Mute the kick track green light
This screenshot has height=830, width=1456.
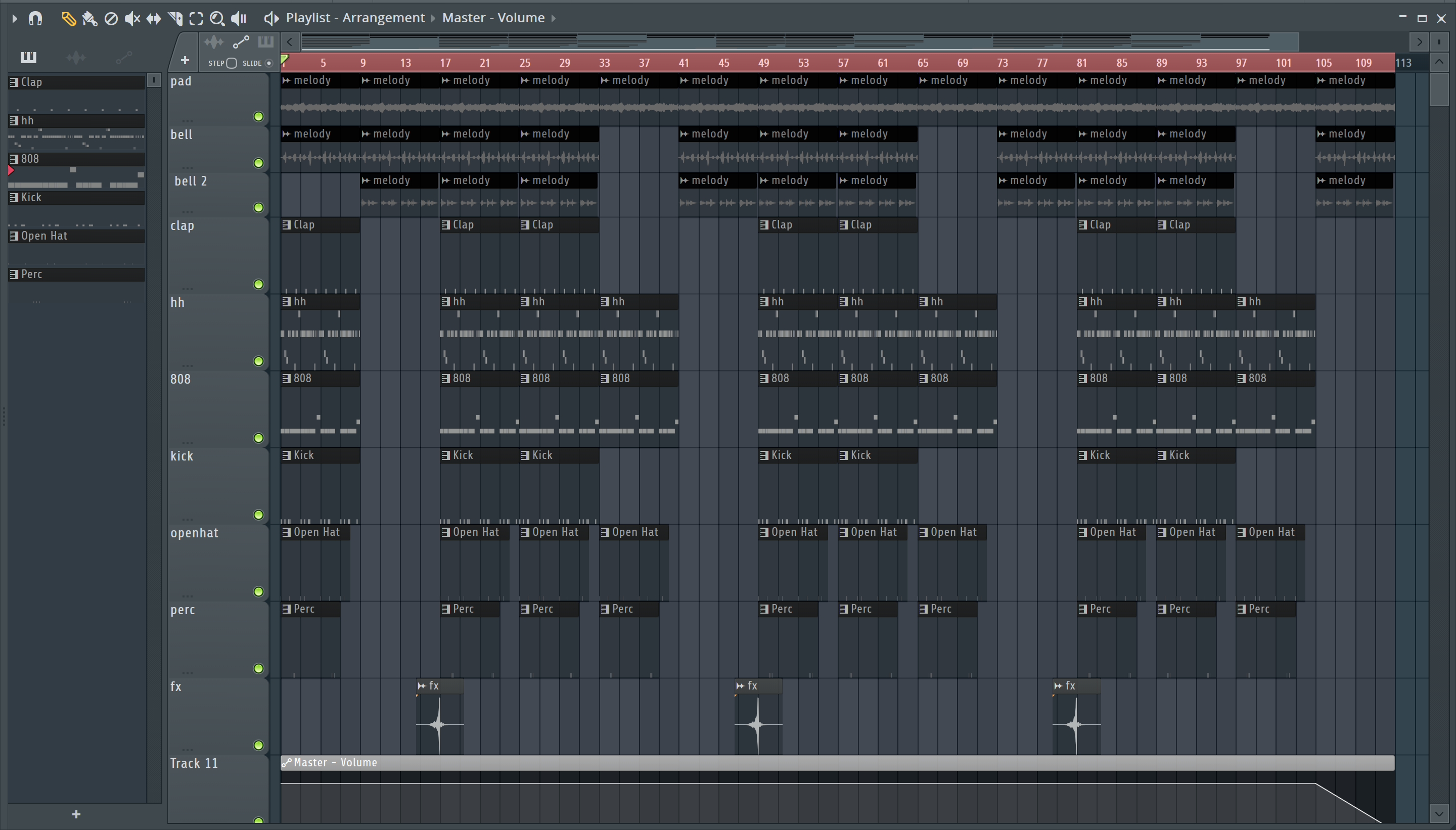coord(258,515)
